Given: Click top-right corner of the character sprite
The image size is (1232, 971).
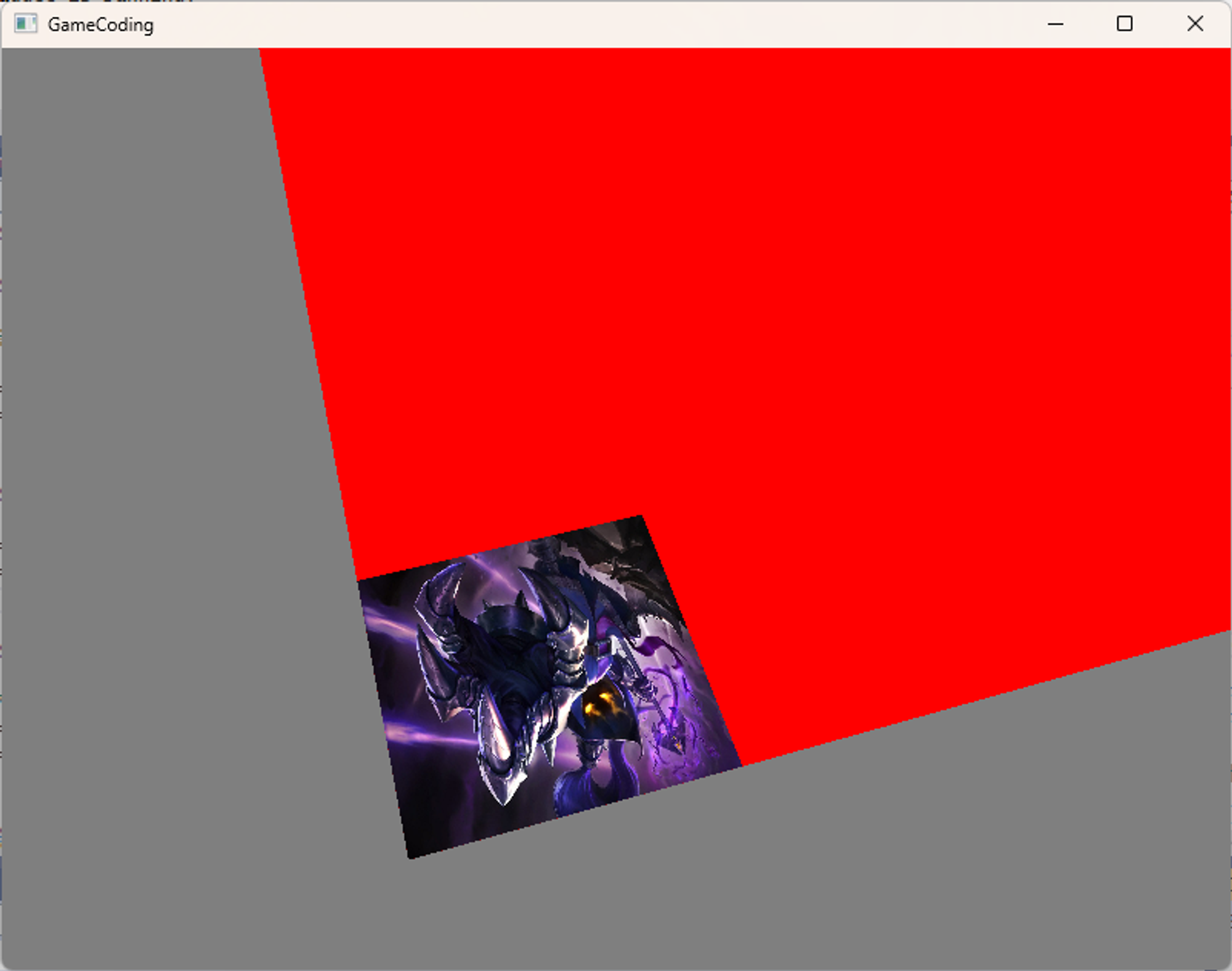Looking at the screenshot, I should (x=641, y=518).
